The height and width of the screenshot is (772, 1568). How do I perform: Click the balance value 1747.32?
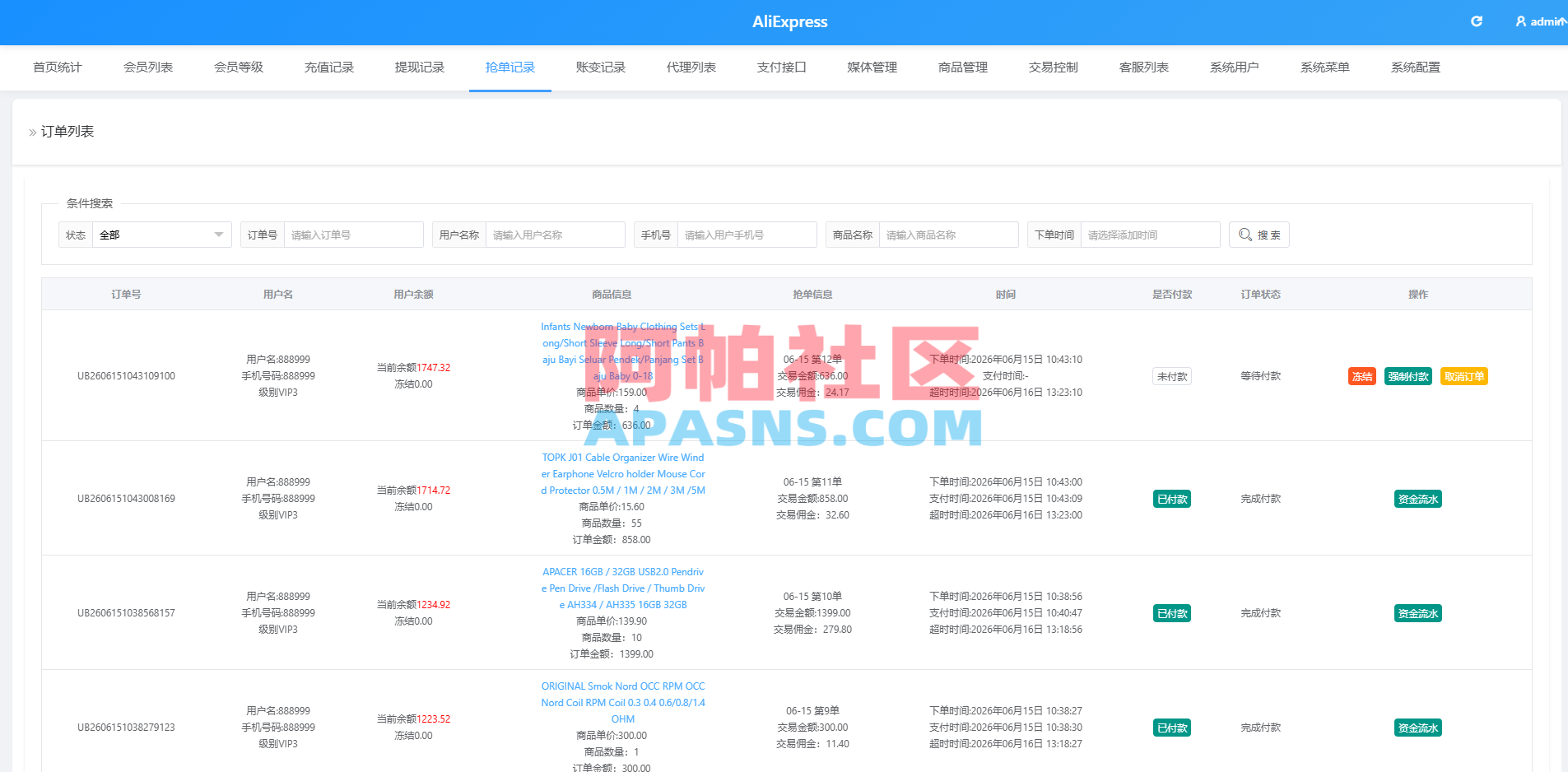click(434, 368)
